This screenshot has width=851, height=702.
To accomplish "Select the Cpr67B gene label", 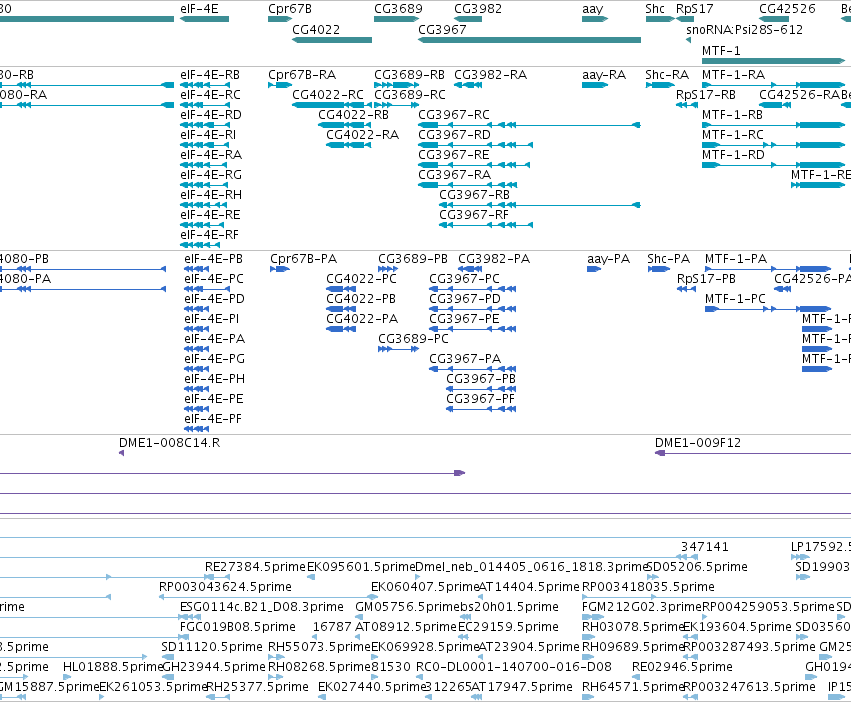I will click(290, 9).
